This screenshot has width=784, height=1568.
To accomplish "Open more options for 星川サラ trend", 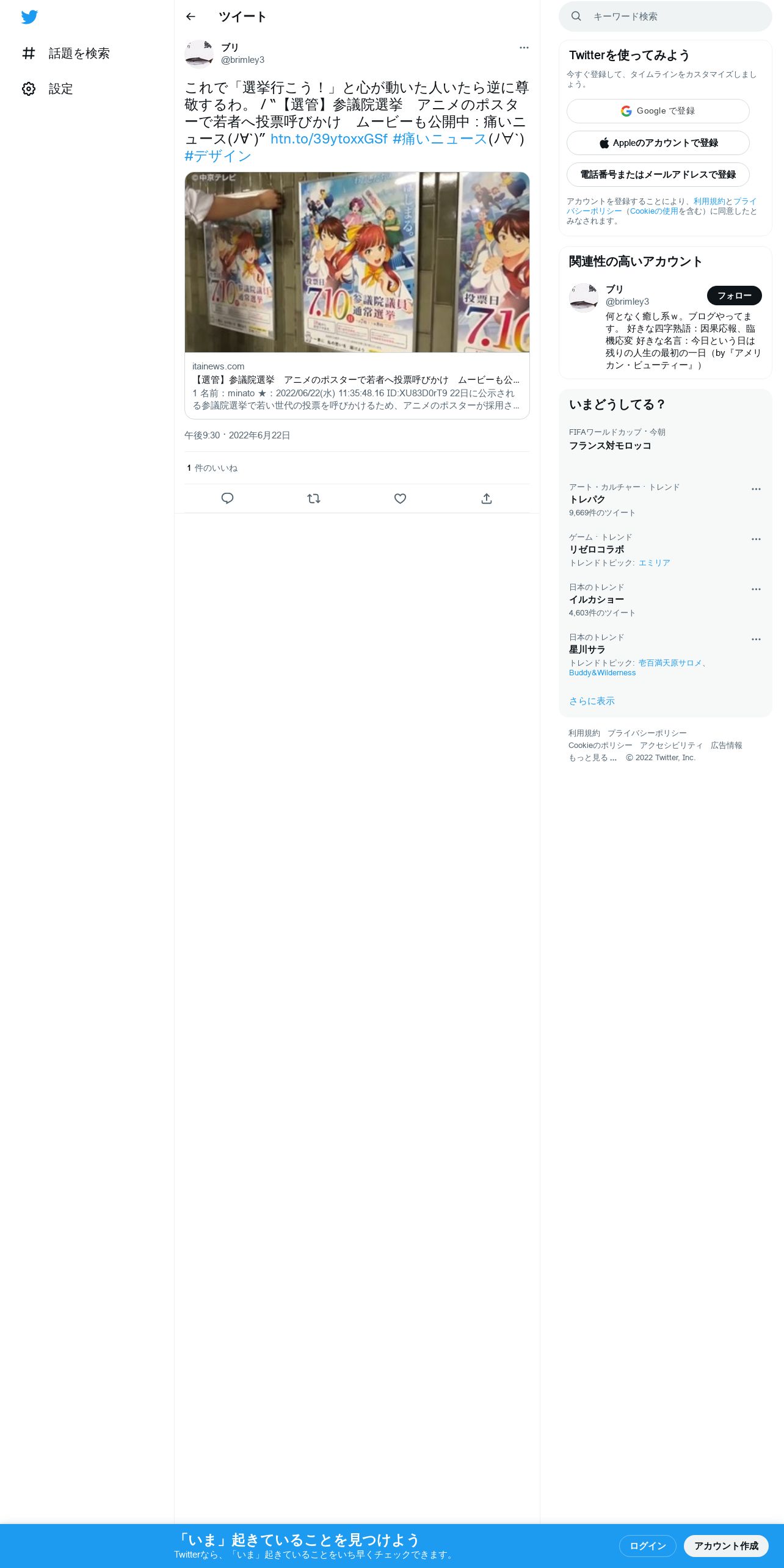I will [x=756, y=639].
